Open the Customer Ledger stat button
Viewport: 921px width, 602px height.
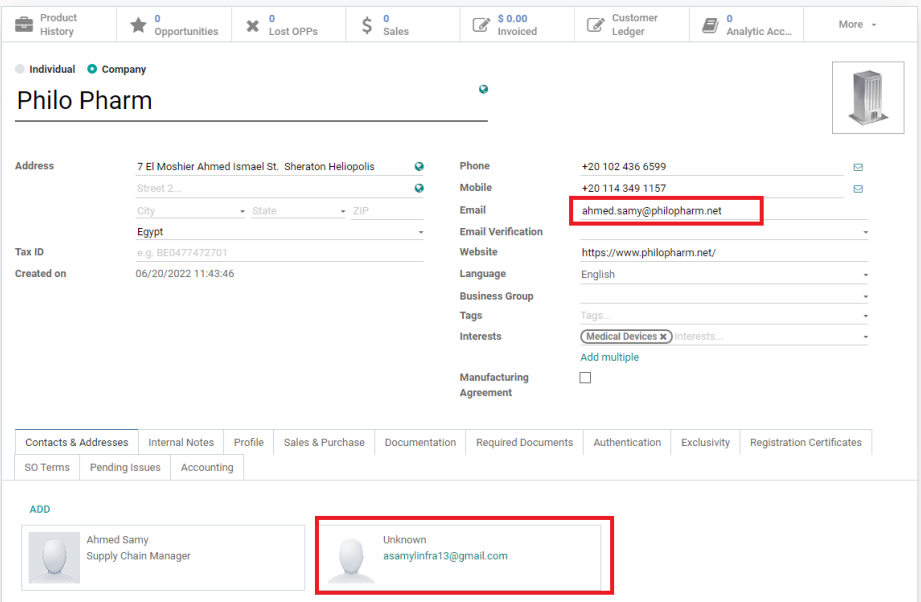coord(631,25)
